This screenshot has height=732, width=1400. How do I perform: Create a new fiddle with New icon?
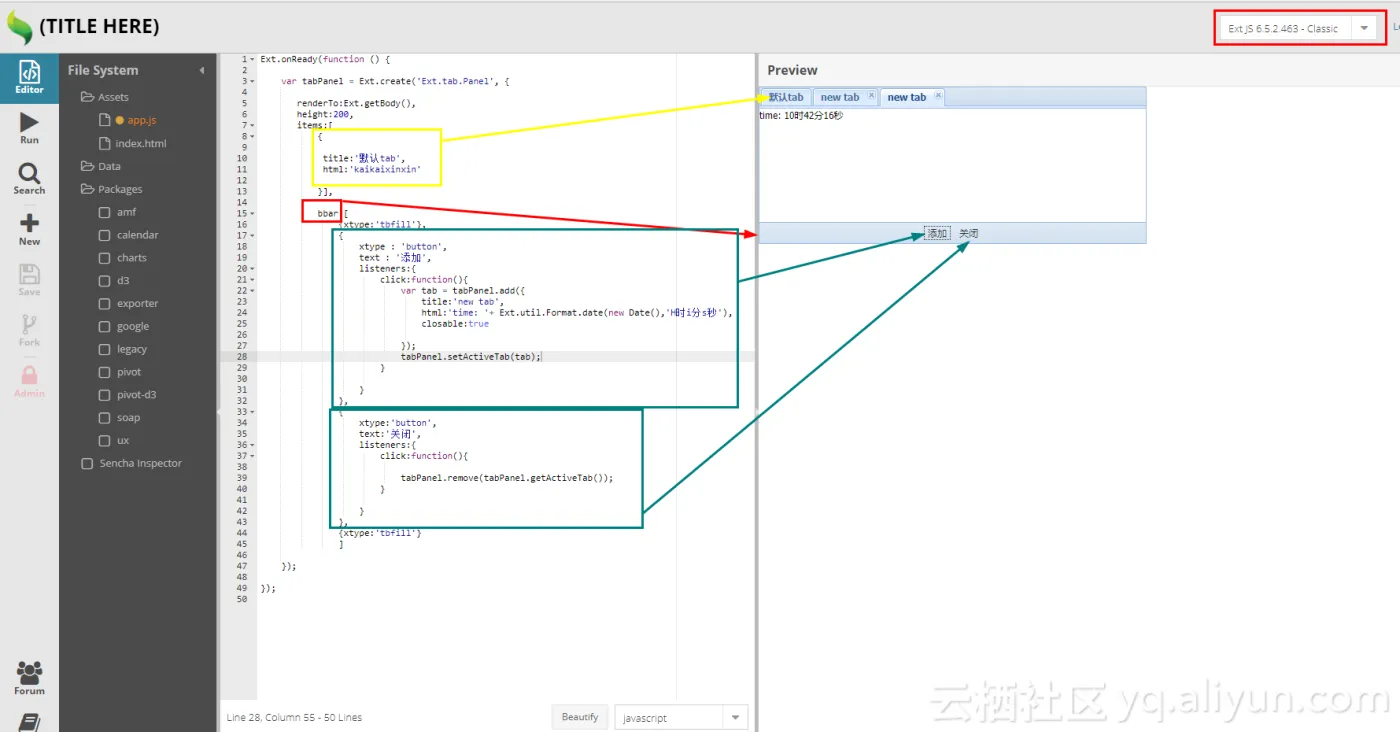pyautogui.click(x=29, y=230)
